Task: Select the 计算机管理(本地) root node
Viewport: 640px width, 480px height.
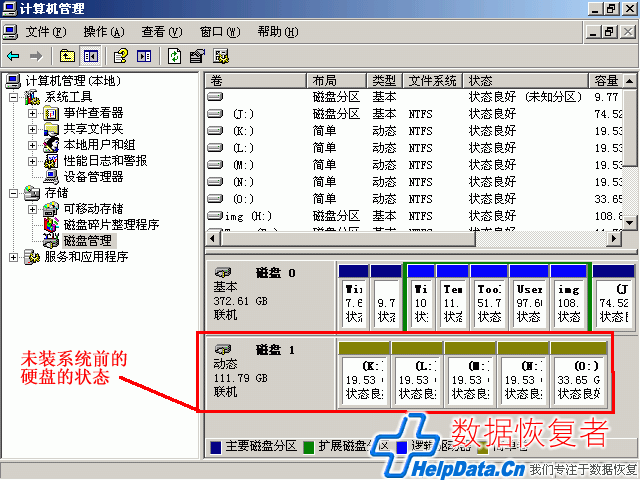Action: [x=73, y=81]
